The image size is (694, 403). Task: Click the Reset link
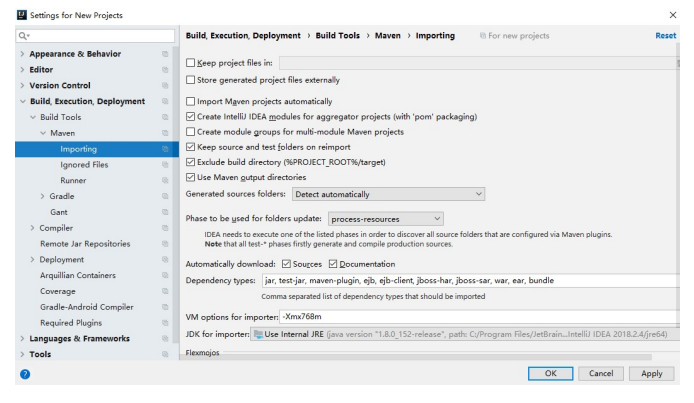tap(666, 36)
